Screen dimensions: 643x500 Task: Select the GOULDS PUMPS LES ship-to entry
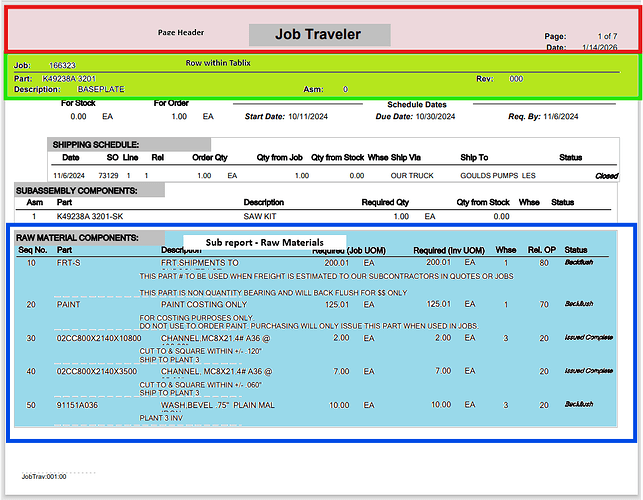coord(498,176)
